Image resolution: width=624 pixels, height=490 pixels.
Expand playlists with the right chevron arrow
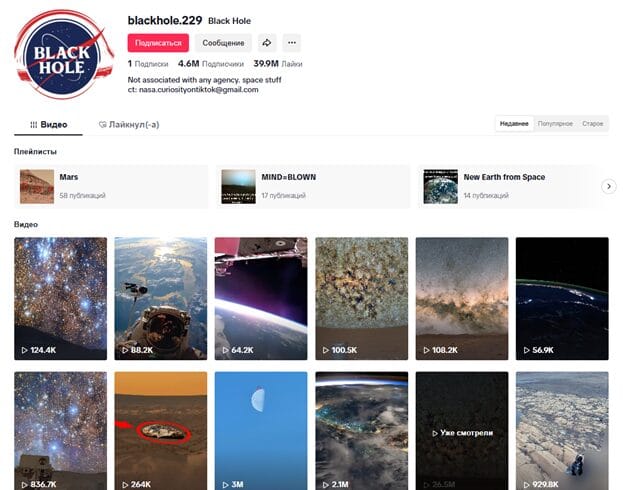[608, 186]
